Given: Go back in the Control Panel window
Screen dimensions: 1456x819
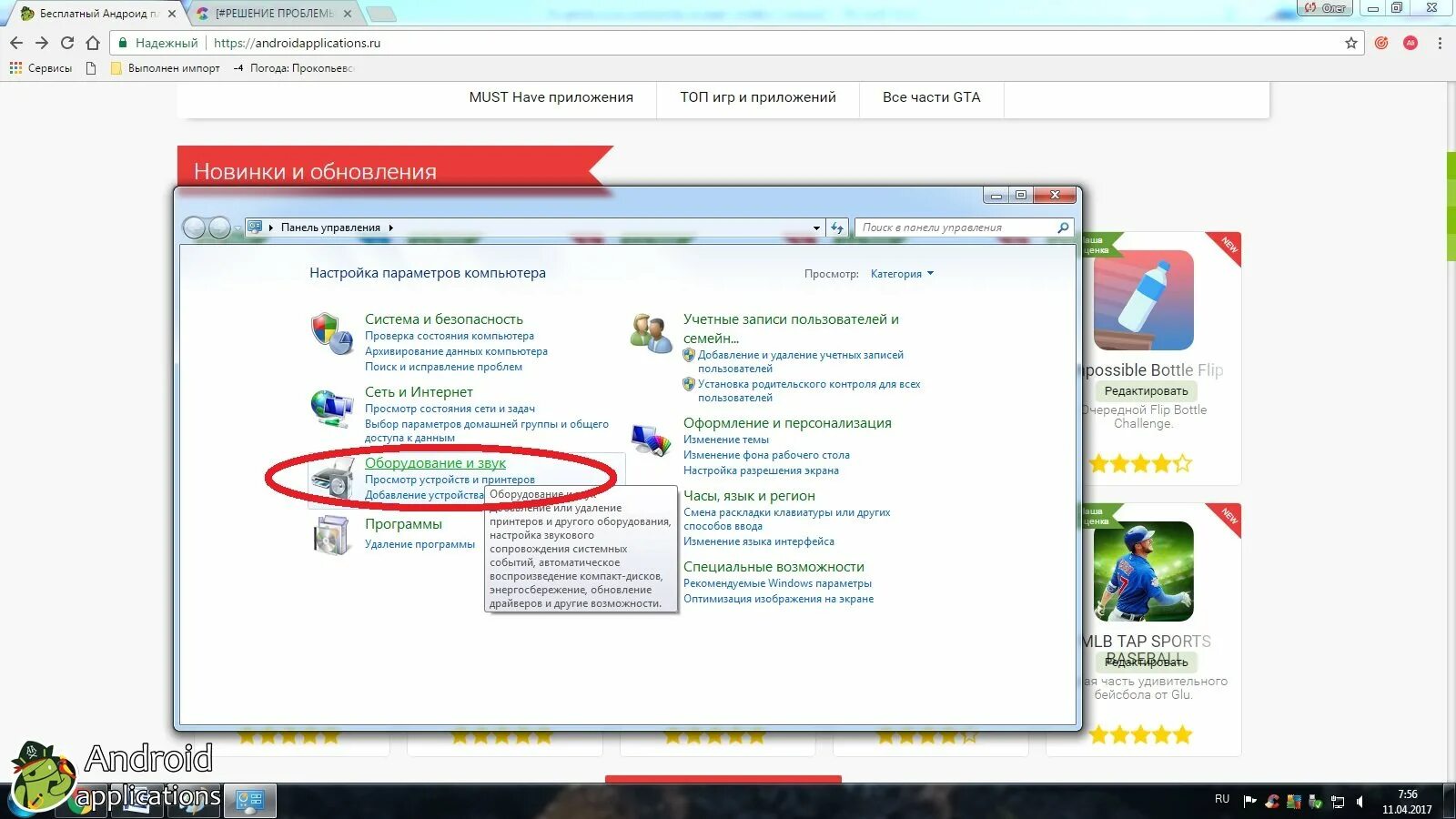Looking at the screenshot, I should [x=194, y=227].
